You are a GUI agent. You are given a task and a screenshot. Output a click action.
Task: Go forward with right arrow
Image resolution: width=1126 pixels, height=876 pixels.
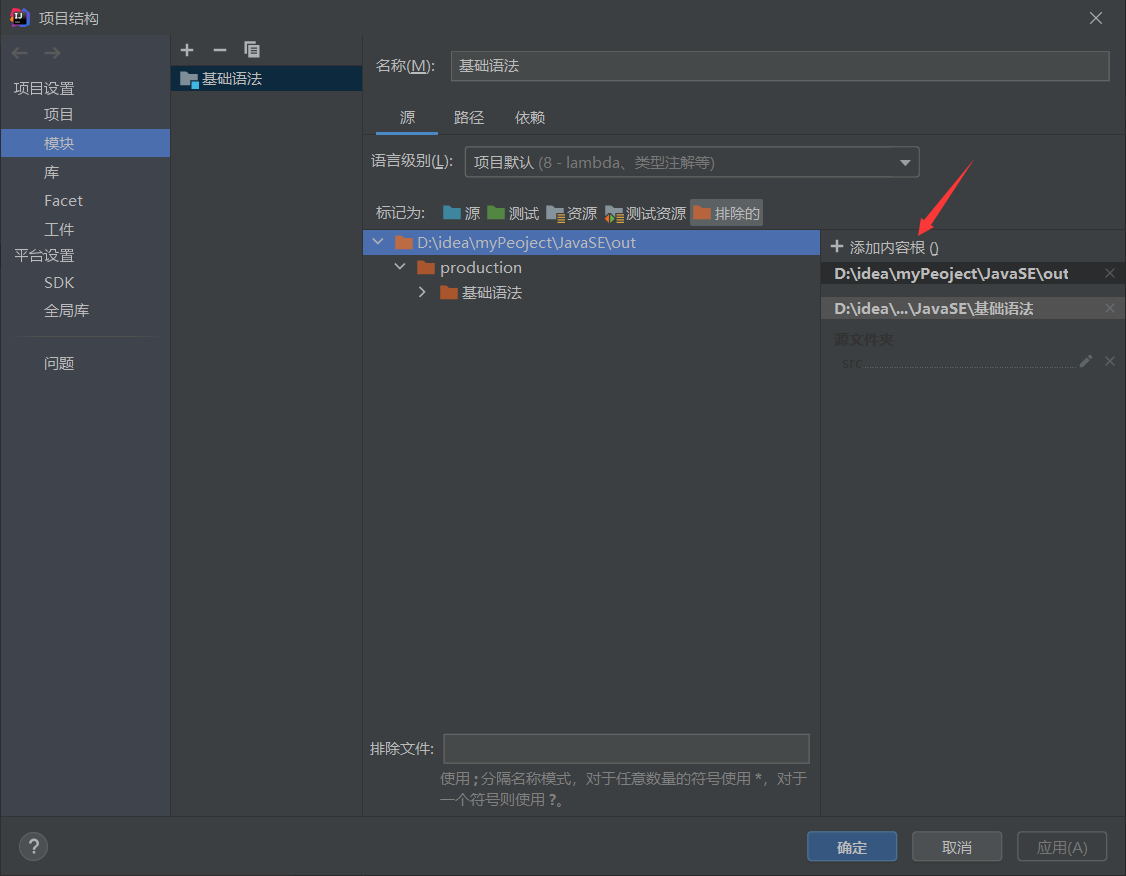[x=52, y=53]
